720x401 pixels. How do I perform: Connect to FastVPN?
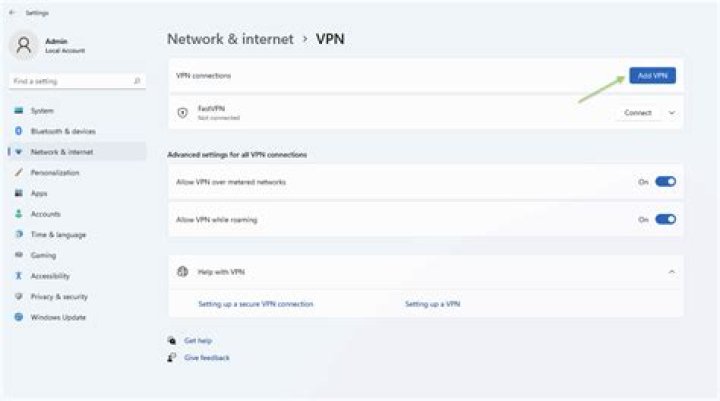click(x=637, y=113)
